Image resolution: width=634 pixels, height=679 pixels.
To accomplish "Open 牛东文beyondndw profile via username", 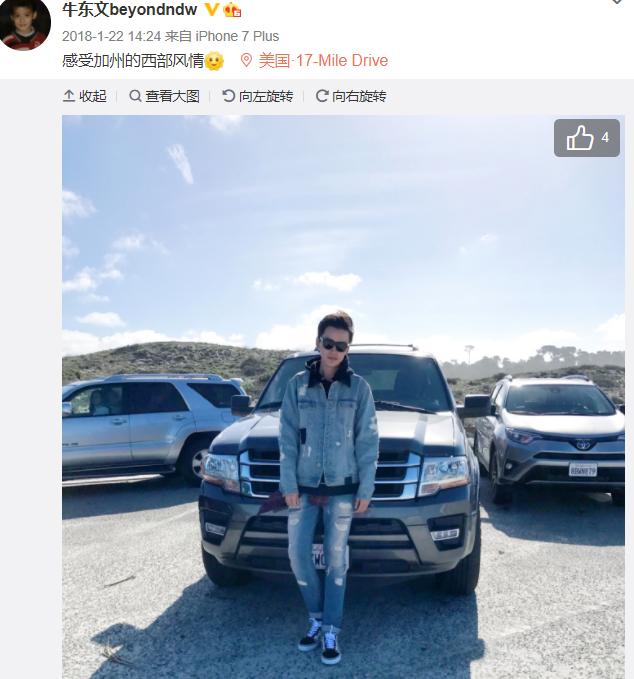I will (129, 9).
